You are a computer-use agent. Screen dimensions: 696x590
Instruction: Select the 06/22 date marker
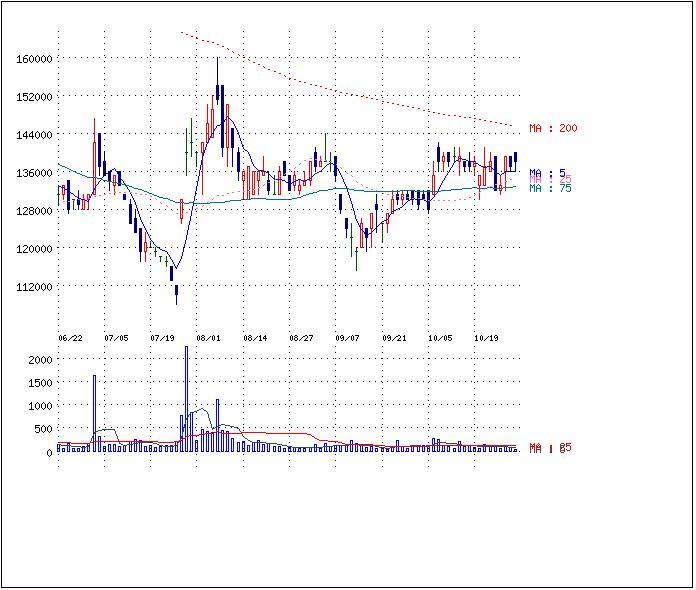click(x=71, y=338)
